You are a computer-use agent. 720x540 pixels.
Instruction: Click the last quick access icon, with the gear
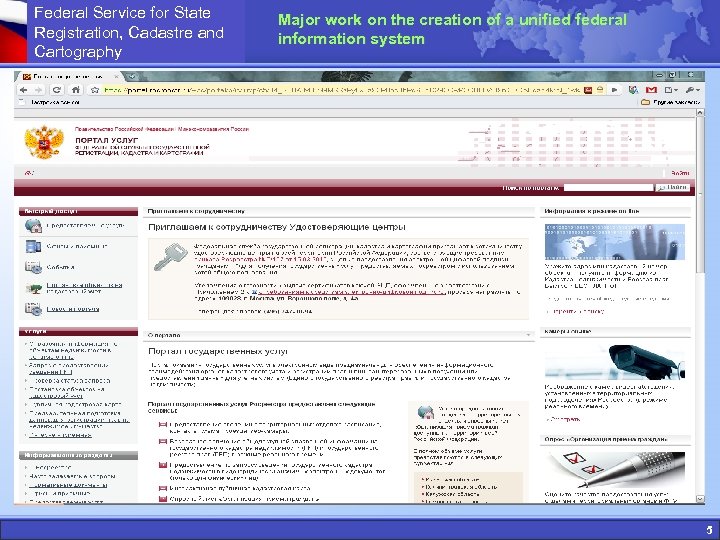click(x=33, y=309)
